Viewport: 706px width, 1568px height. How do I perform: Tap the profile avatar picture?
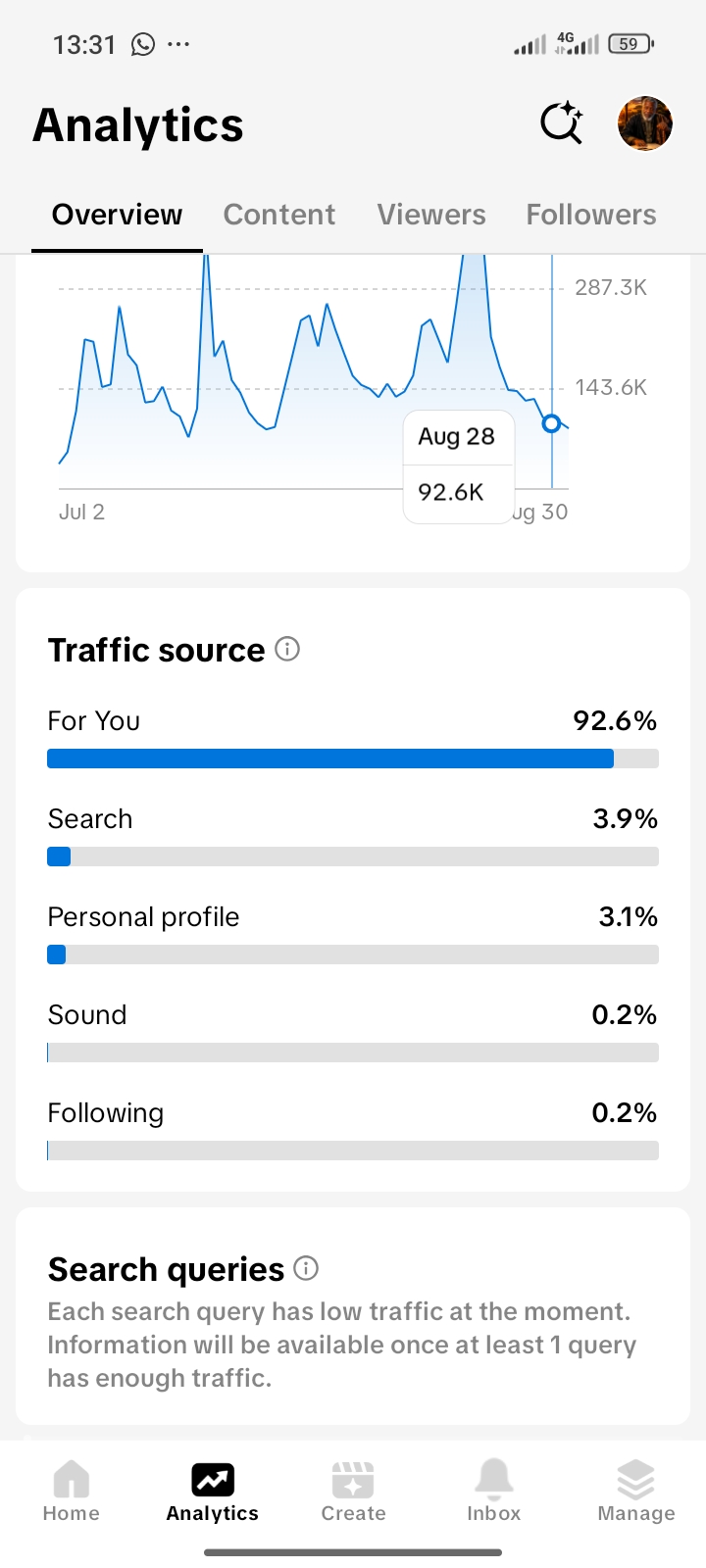645,123
